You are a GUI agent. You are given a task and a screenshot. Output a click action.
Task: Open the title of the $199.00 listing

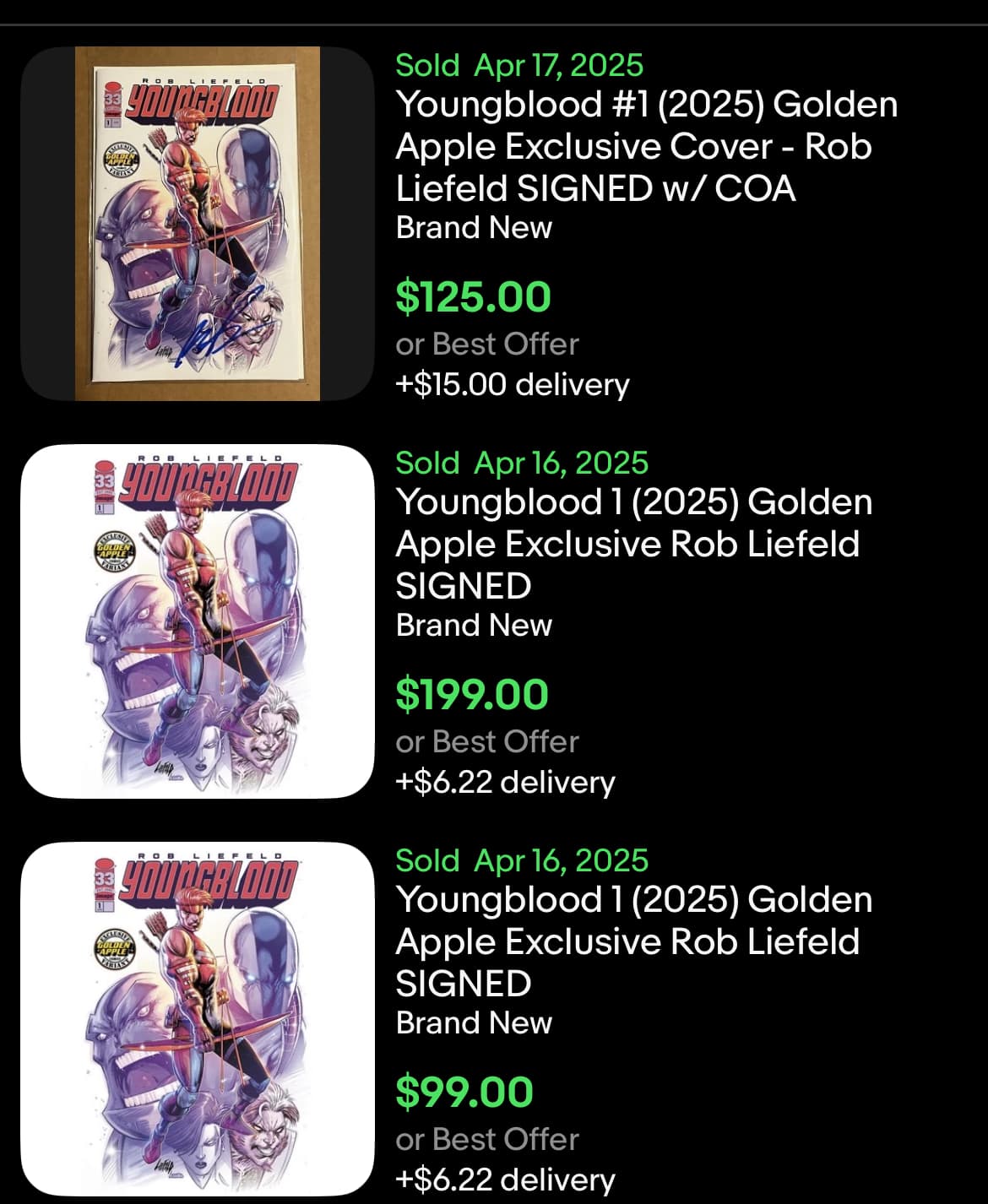tap(634, 544)
